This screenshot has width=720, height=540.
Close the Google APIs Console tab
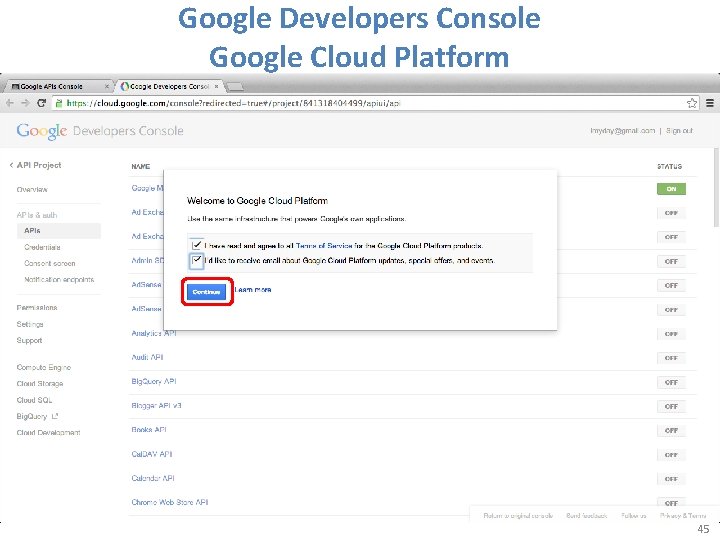coord(107,86)
